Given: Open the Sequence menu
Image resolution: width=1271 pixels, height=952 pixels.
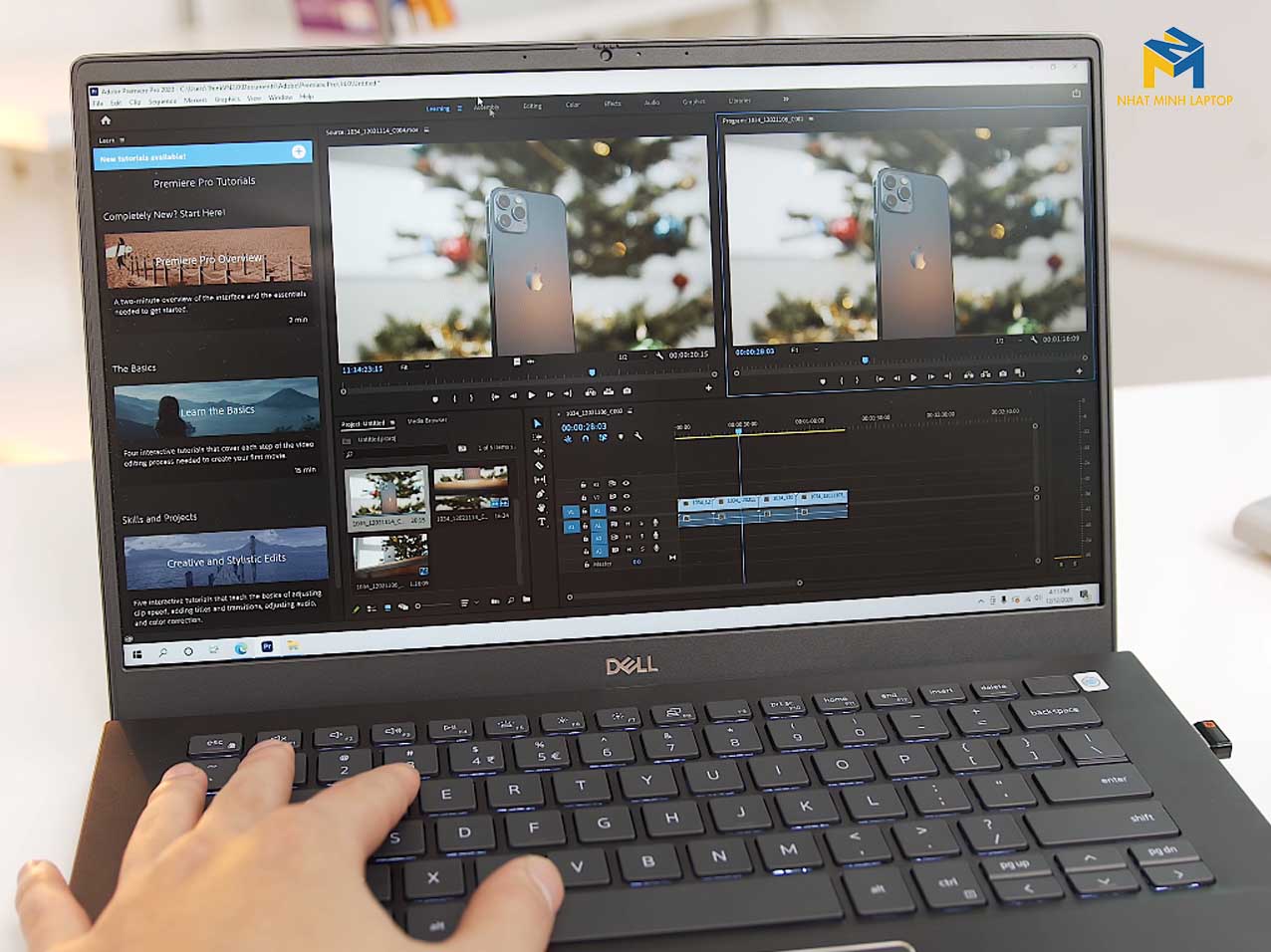Looking at the screenshot, I should pos(162,102).
